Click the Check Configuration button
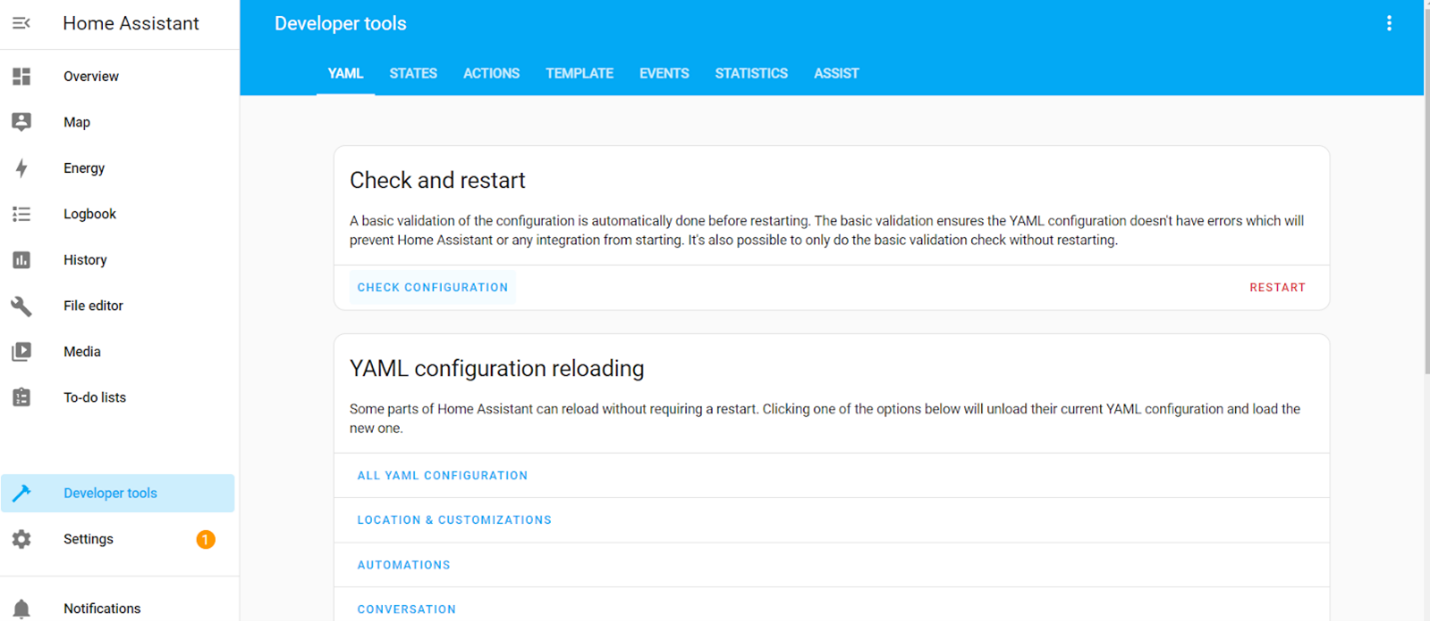 [x=433, y=287]
